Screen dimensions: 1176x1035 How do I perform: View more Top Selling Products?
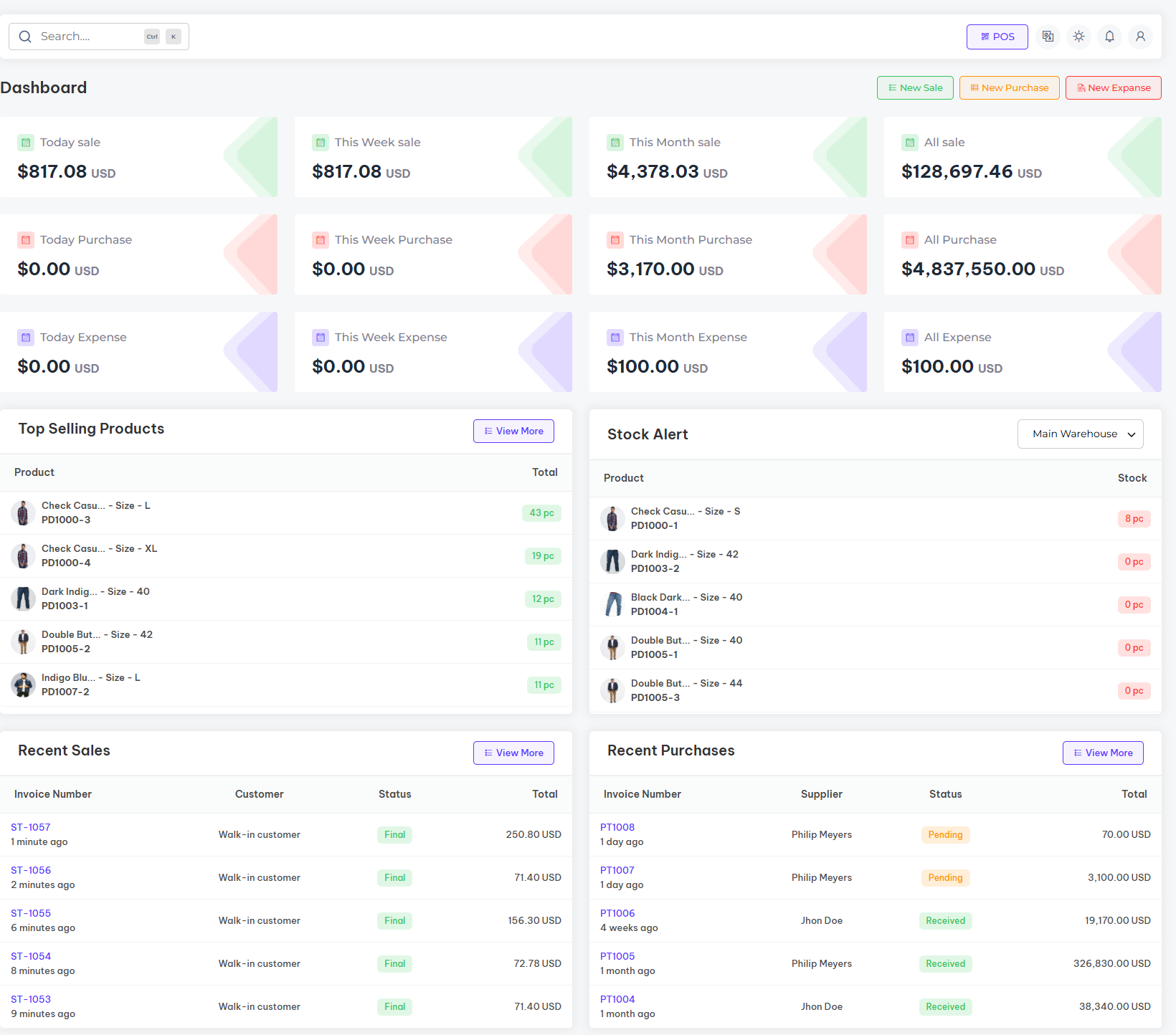[513, 431]
